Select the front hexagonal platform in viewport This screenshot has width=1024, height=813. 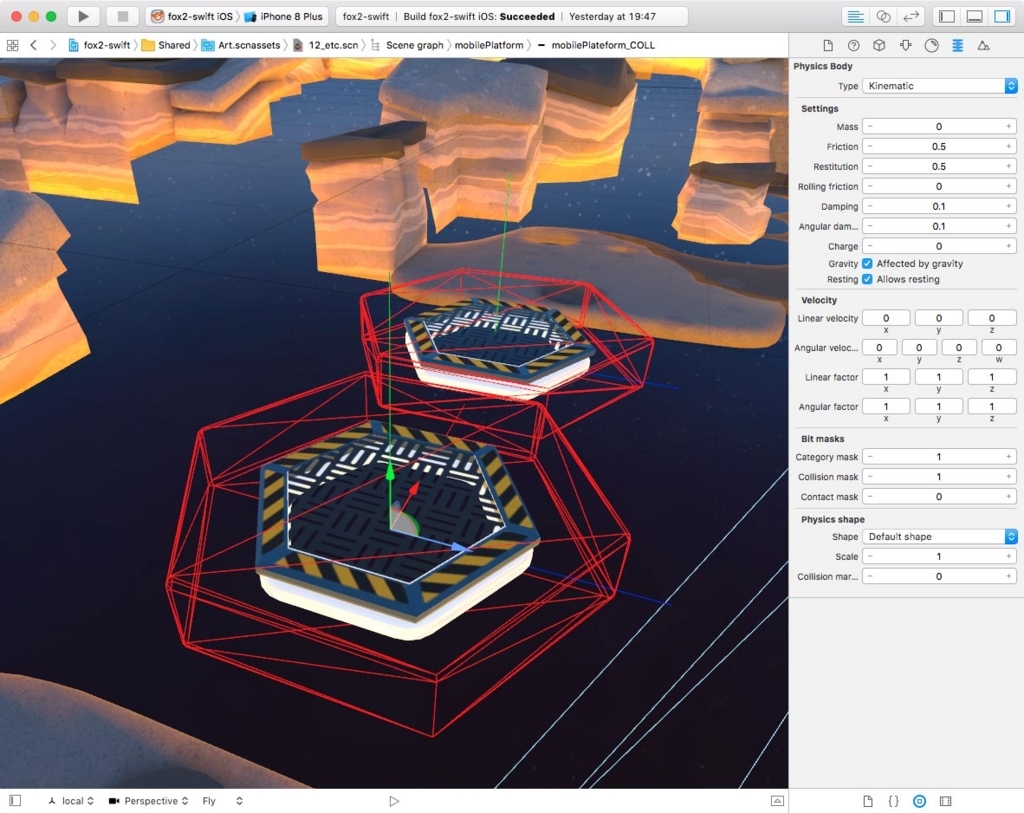pyautogui.click(x=398, y=529)
